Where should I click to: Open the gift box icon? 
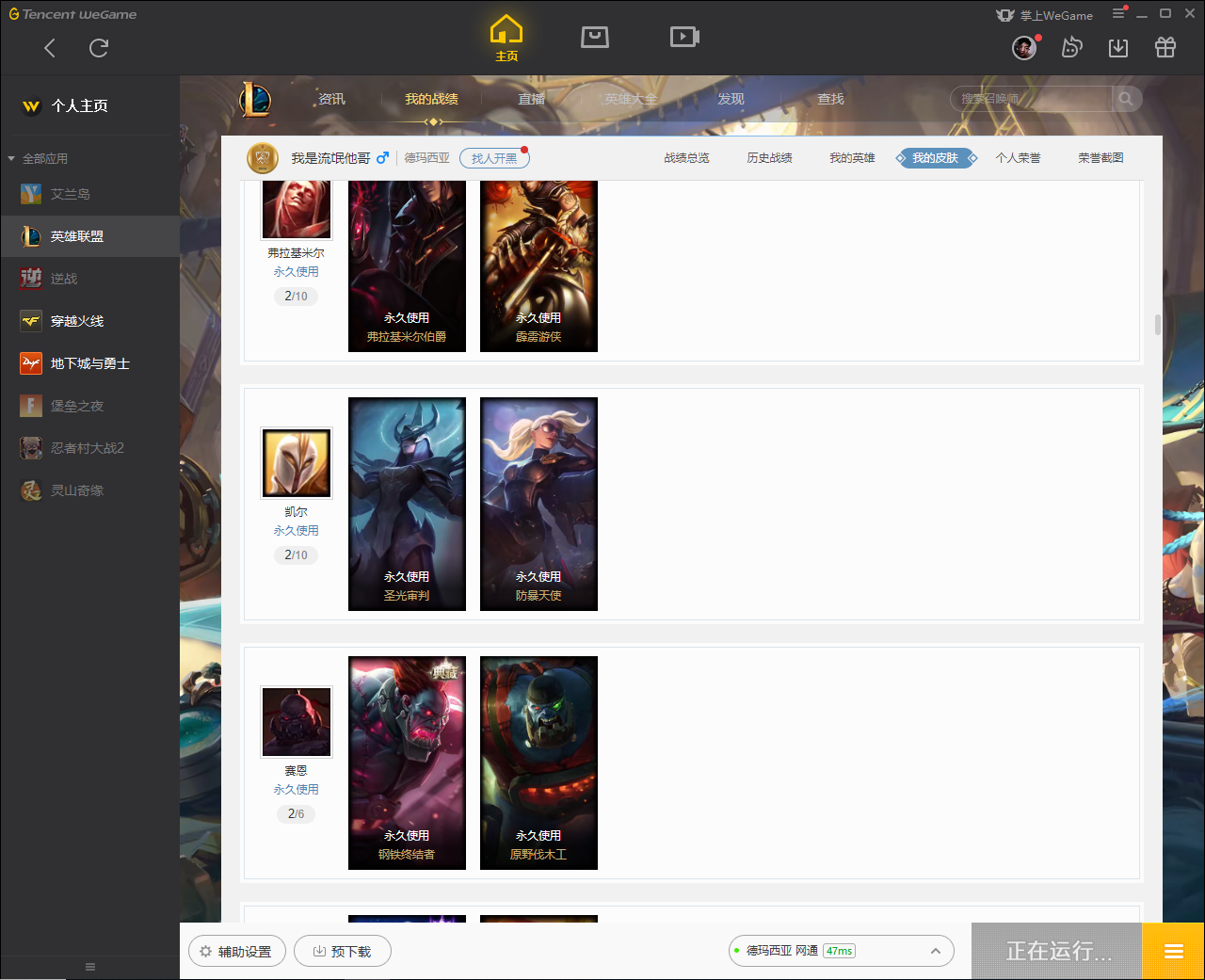point(1165,47)
